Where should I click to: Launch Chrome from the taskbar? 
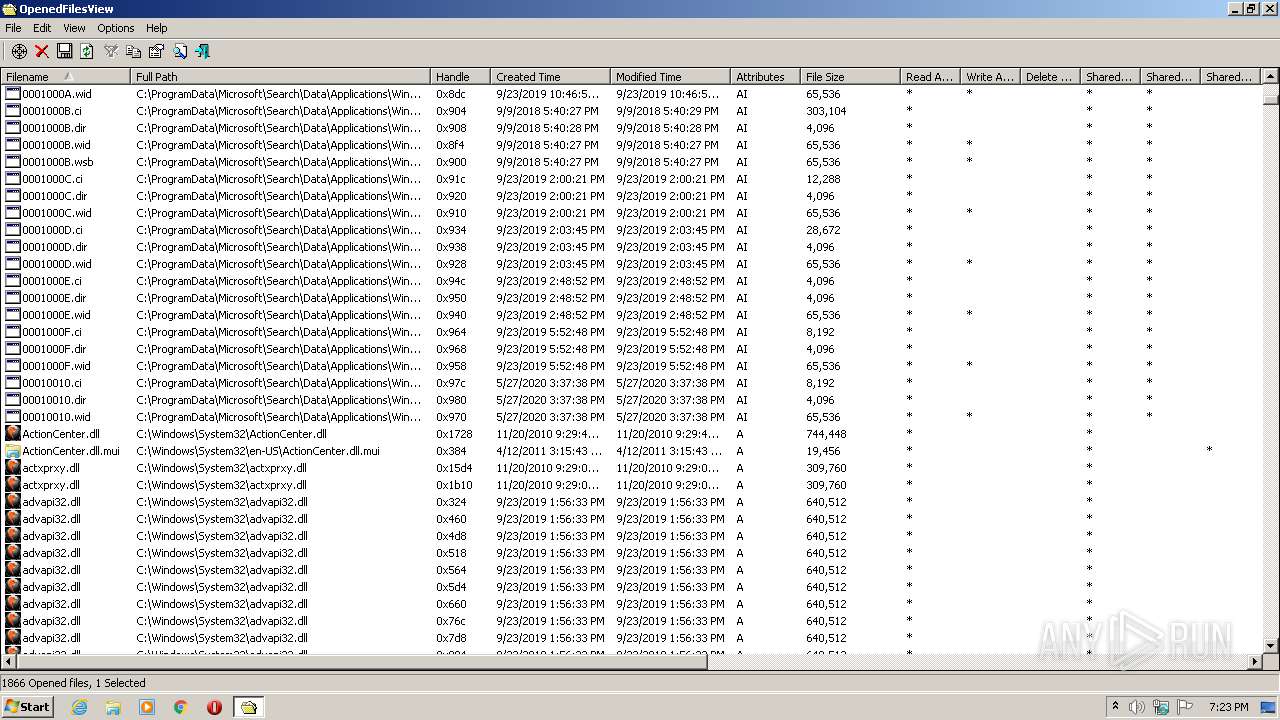pos(181,707)
